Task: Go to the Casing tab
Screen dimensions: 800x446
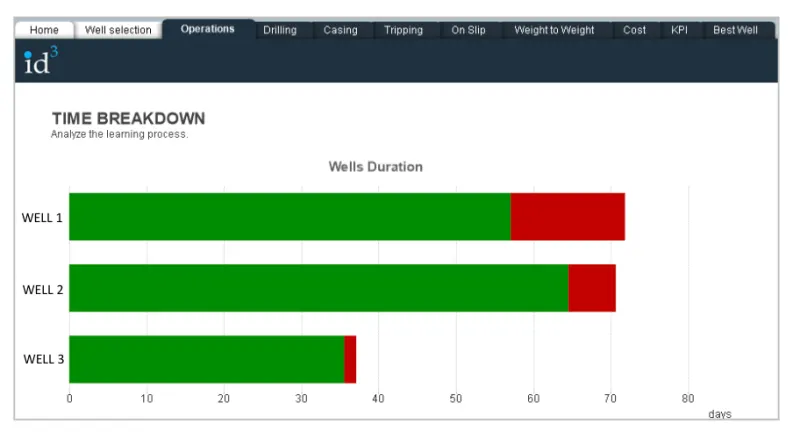Action: pos(340,30)
